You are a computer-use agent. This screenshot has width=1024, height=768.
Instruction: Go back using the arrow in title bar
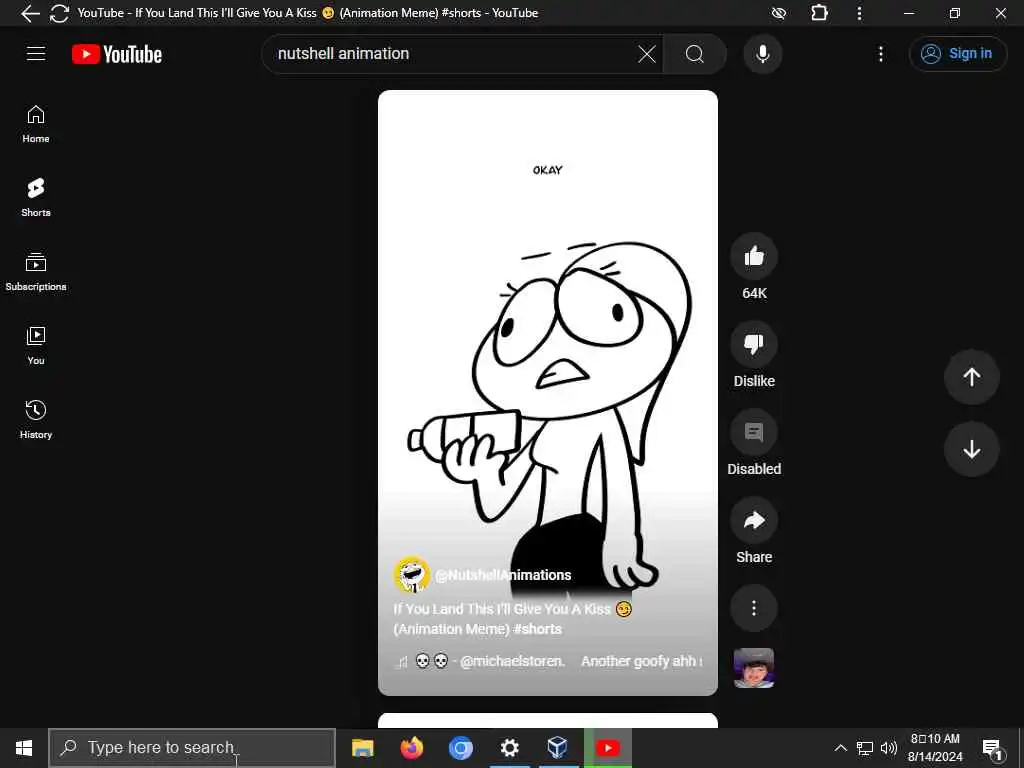30,13
